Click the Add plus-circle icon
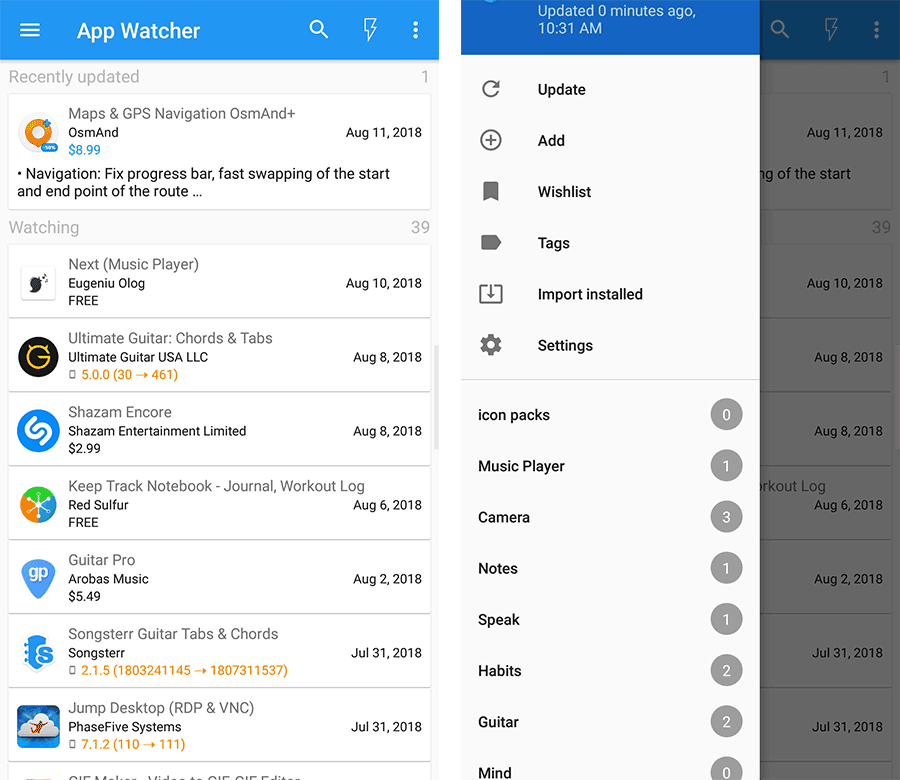Image resolution: width=900 pixels, height=780 pixels. coord(491,140)
